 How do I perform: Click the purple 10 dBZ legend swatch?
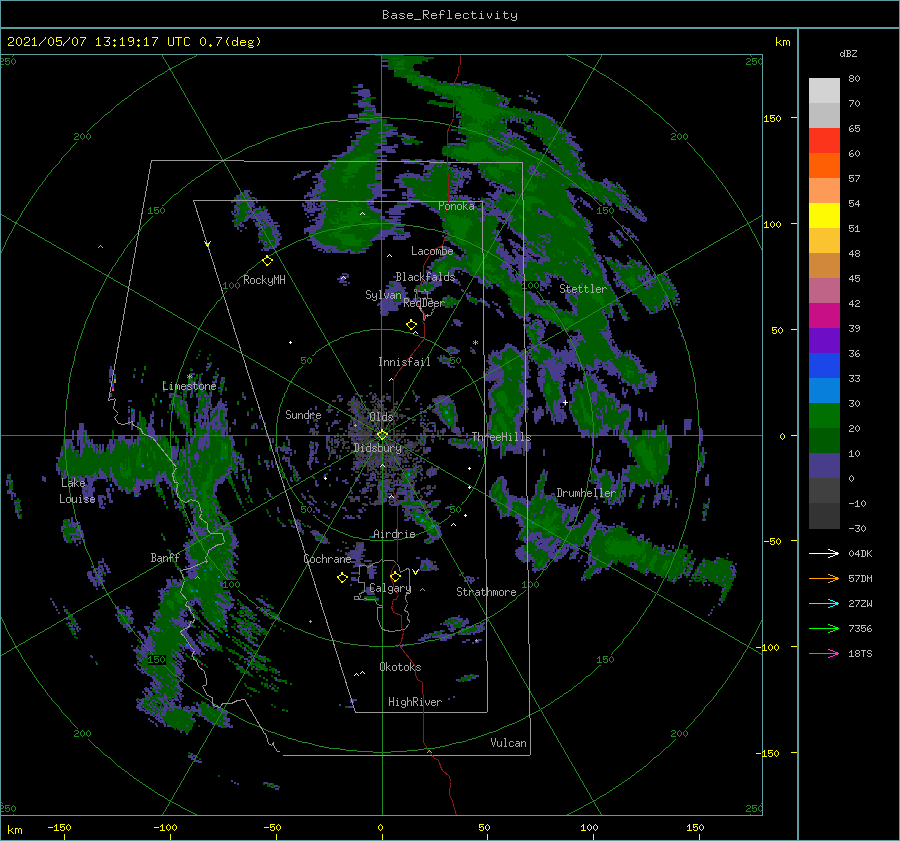[x=824, y=465]
